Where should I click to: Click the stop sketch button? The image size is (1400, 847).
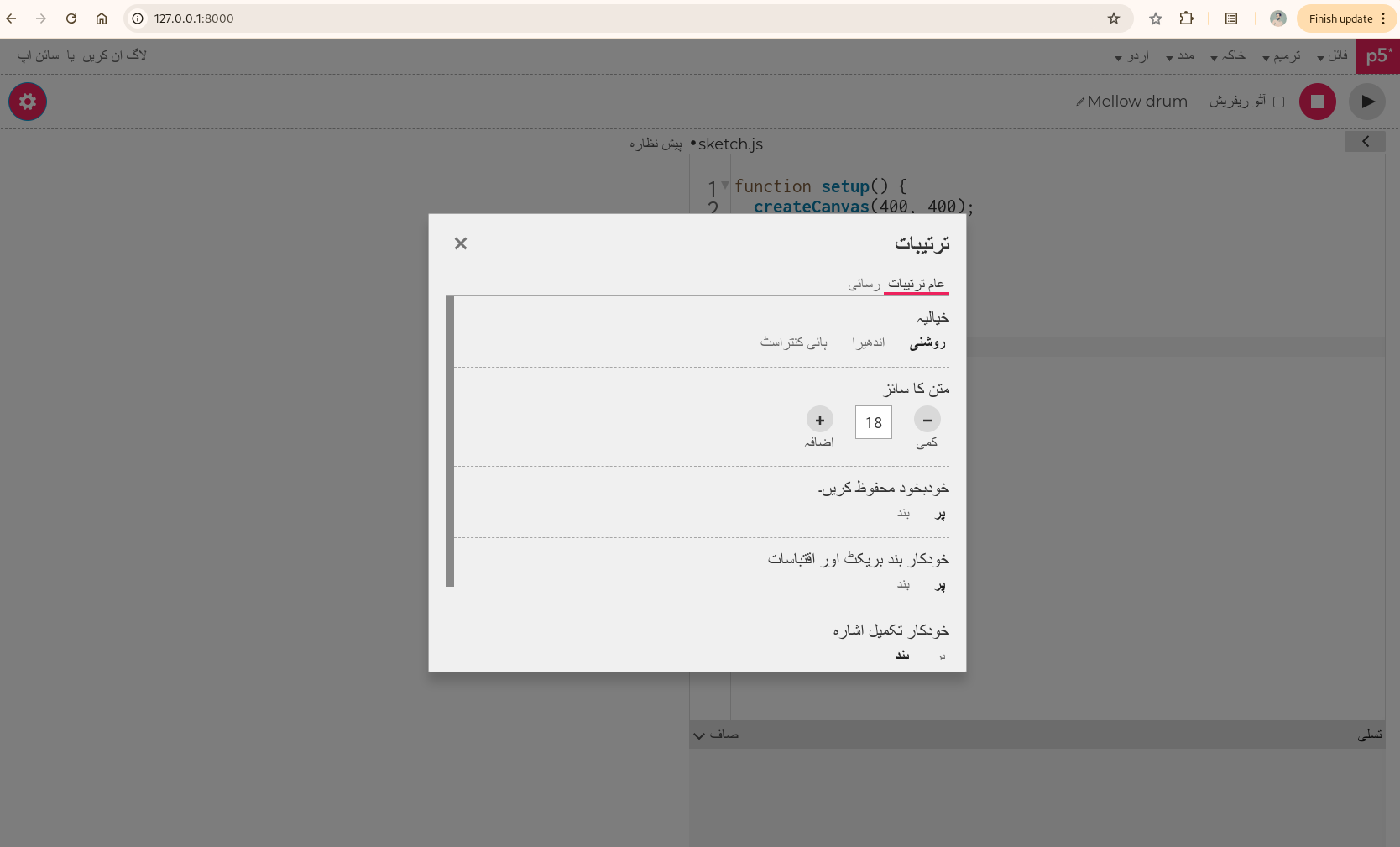pyautogui.click(x=1317, y=102)
